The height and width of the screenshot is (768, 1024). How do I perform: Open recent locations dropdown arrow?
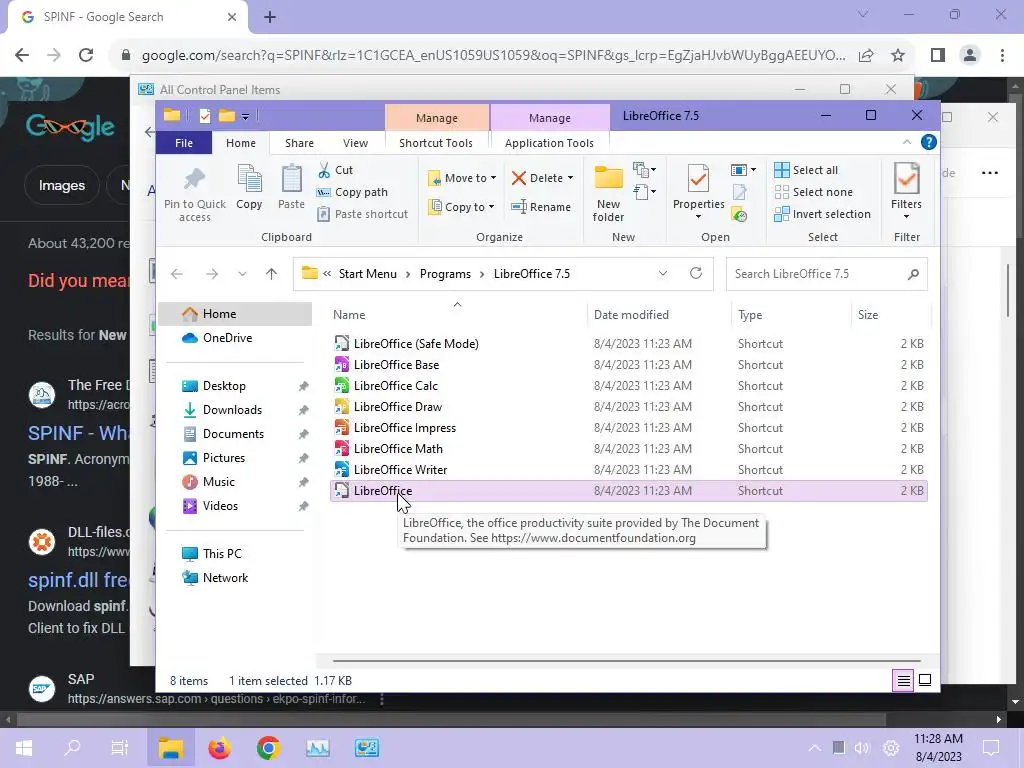coord(242,274)
